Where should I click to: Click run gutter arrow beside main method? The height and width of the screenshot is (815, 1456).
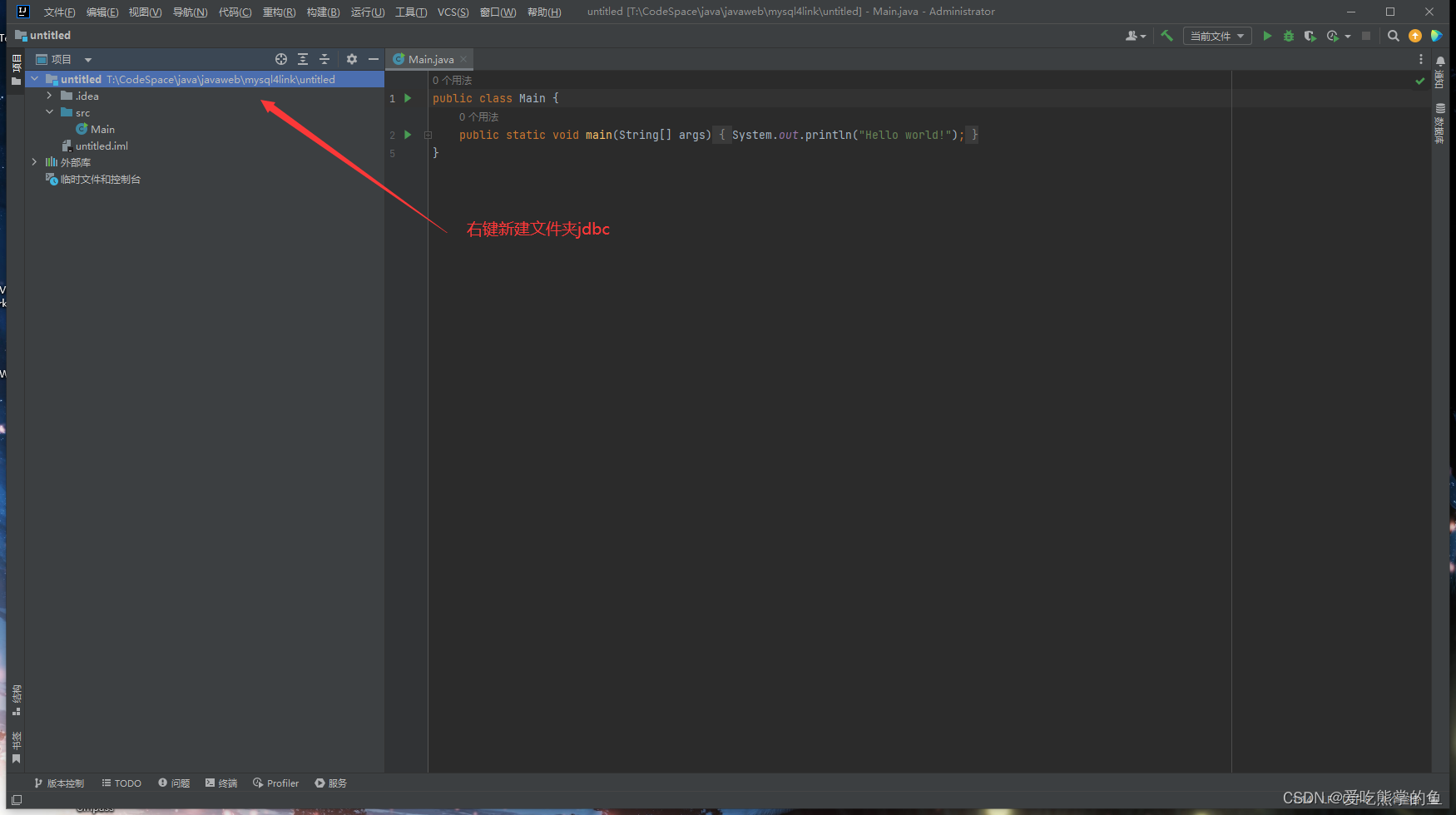408,135
